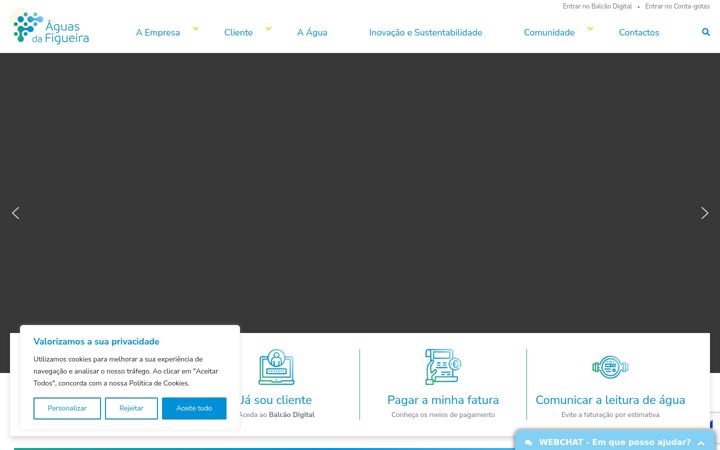
Task: Open Inovação e Sustentabilidade page
Action: pyautogui.click(x=426, y=33)
